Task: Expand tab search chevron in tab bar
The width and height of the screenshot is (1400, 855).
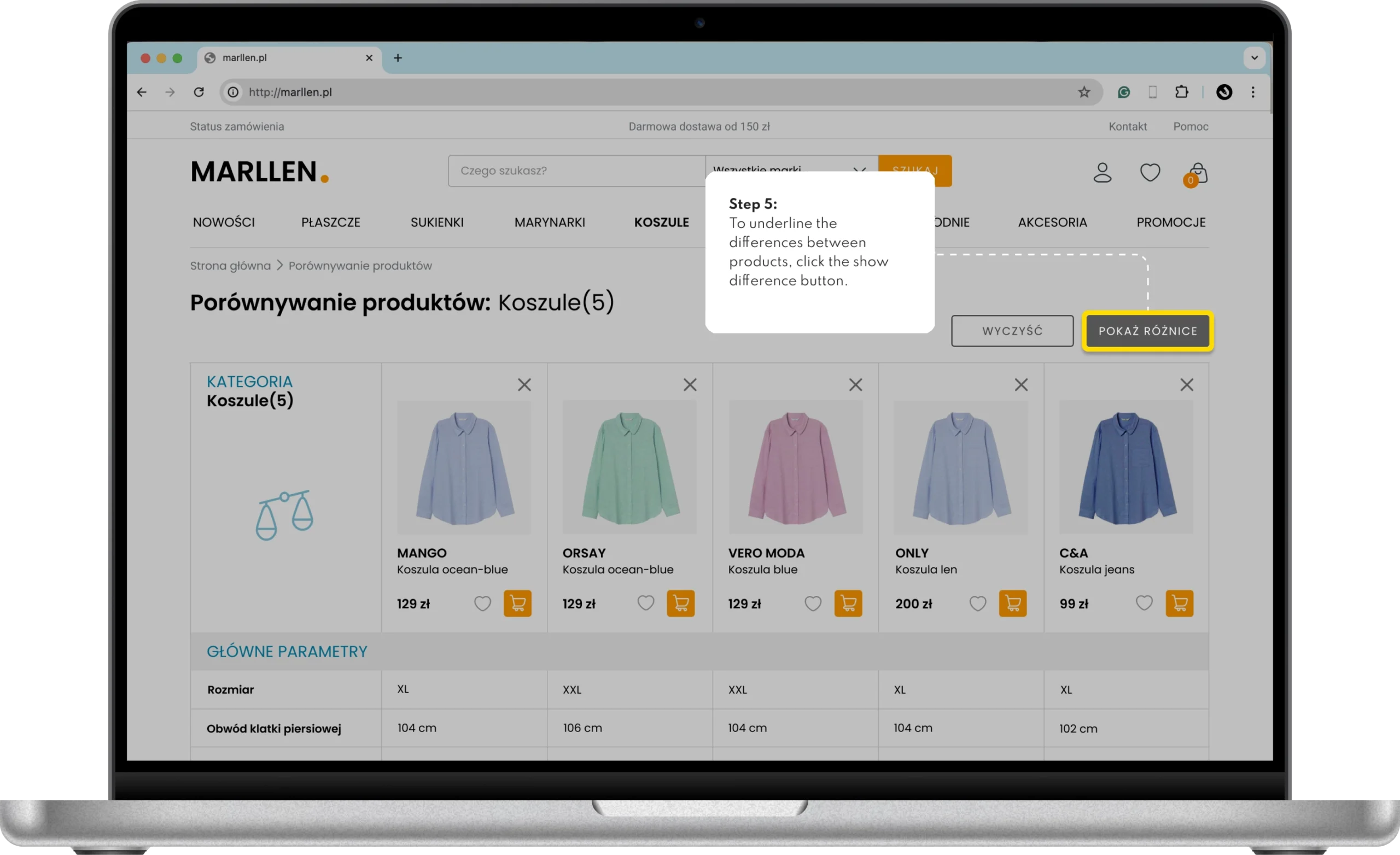Action: [x=1255, y=57]
